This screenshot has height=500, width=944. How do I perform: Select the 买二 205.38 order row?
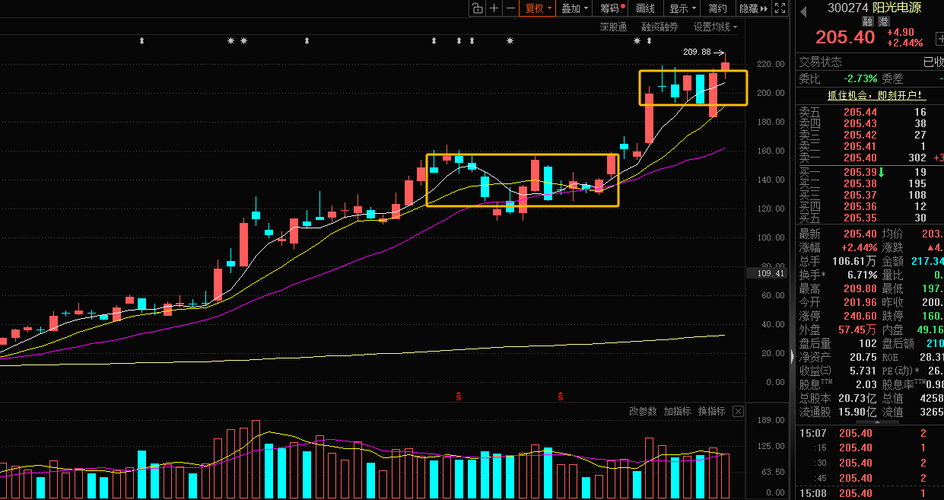(870, 184)
